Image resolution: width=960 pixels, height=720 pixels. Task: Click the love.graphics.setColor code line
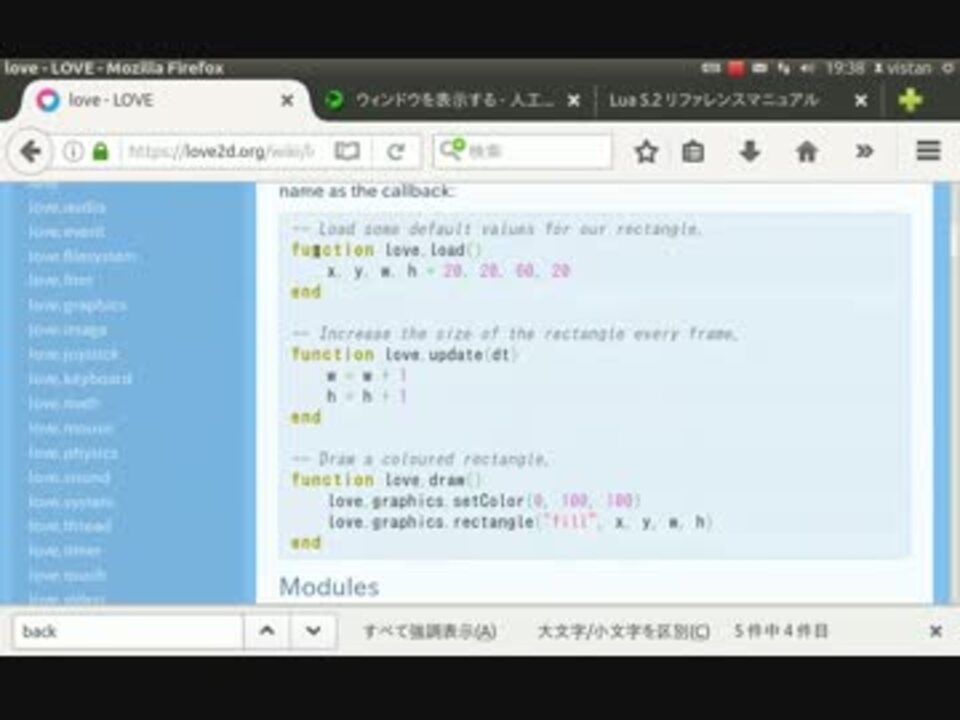click(x=484, y=501)
